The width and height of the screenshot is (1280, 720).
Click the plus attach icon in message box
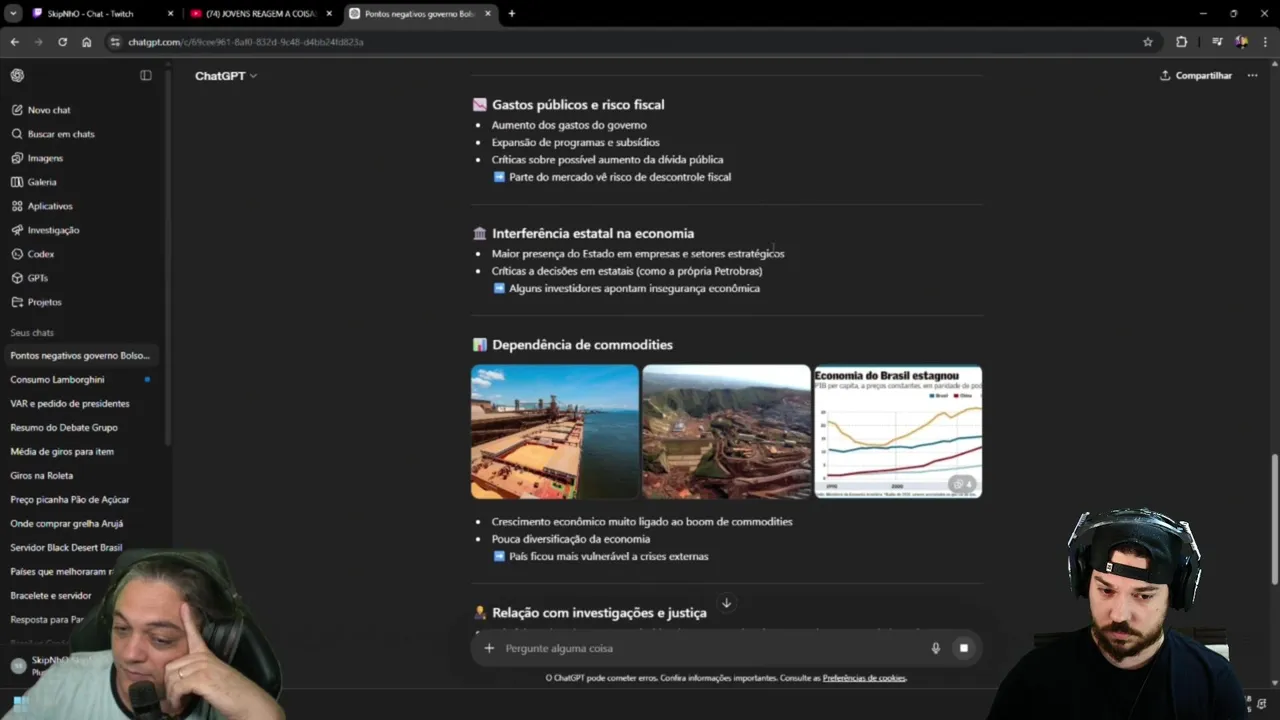pos(489,648)
